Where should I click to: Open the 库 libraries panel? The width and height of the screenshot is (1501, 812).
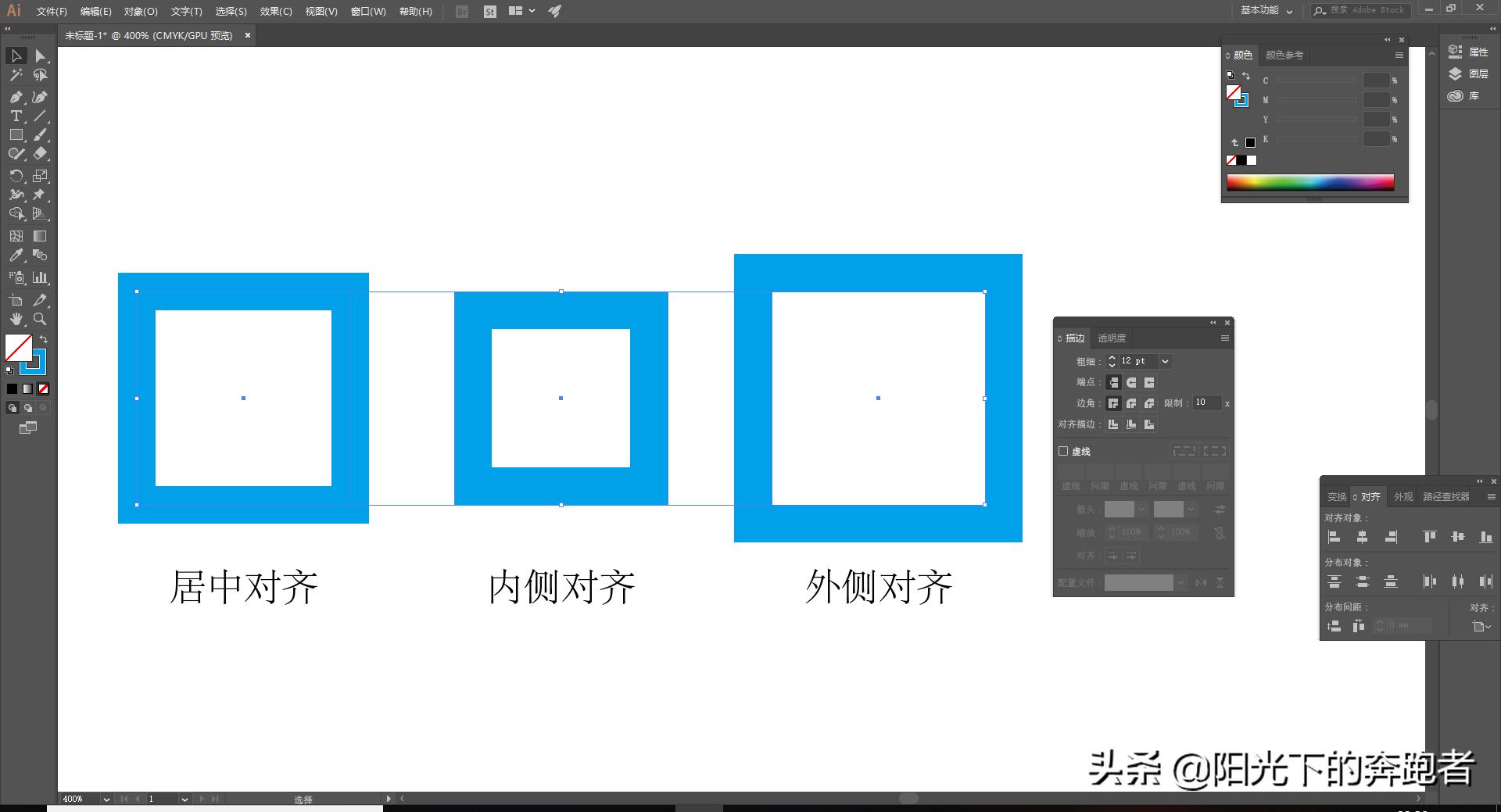(1463, 96)
